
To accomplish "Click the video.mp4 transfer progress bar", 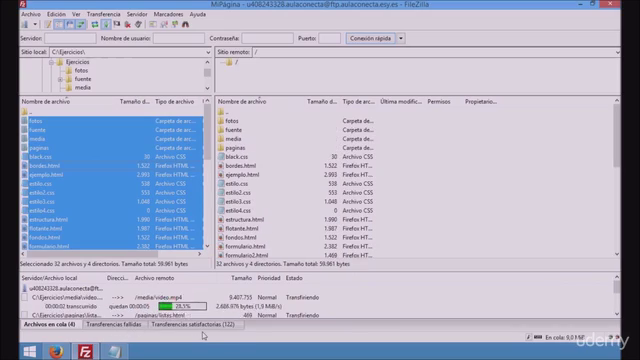I will (182, 306).
